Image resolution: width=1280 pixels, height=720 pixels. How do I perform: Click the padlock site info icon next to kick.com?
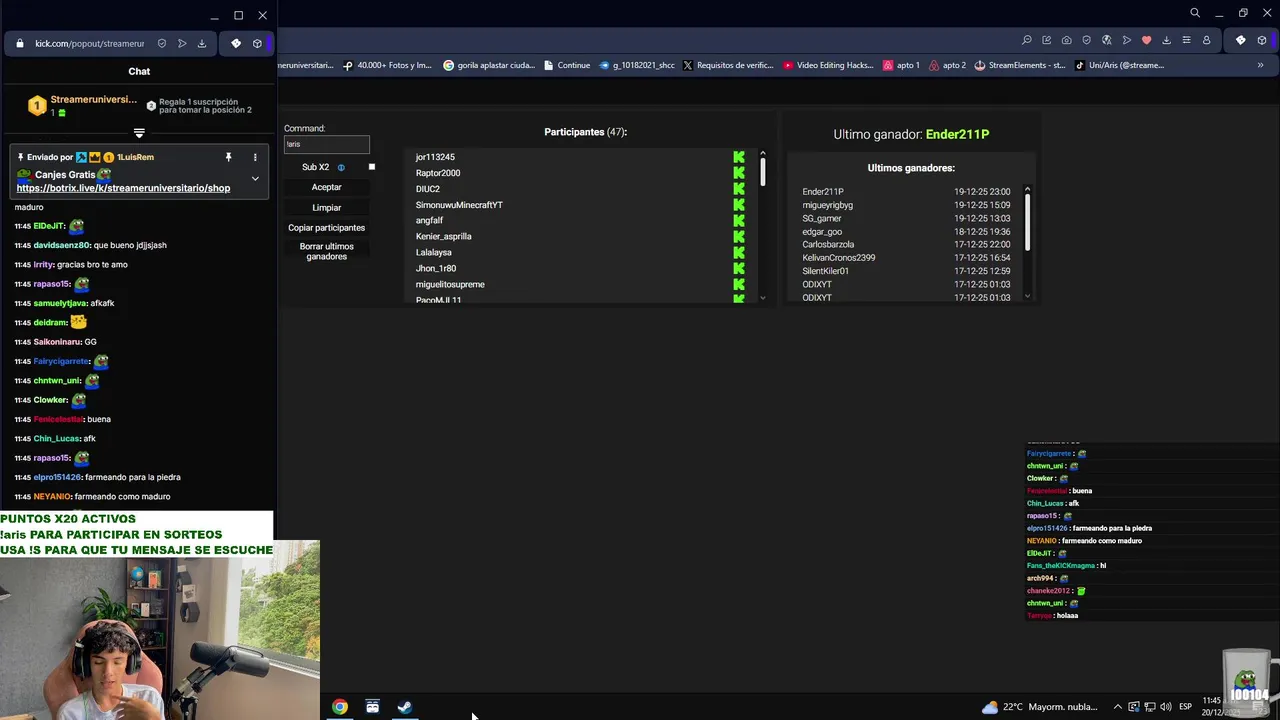point(19,43)
